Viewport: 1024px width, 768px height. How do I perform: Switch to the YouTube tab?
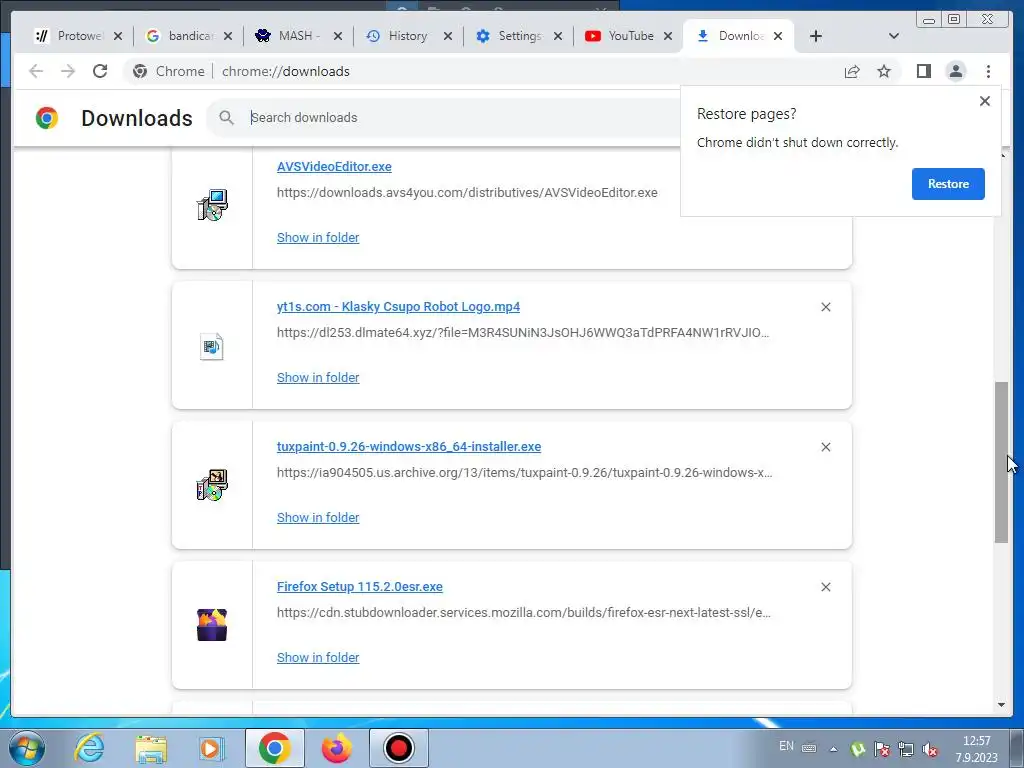pyautogui.click(x=628, y=36)
